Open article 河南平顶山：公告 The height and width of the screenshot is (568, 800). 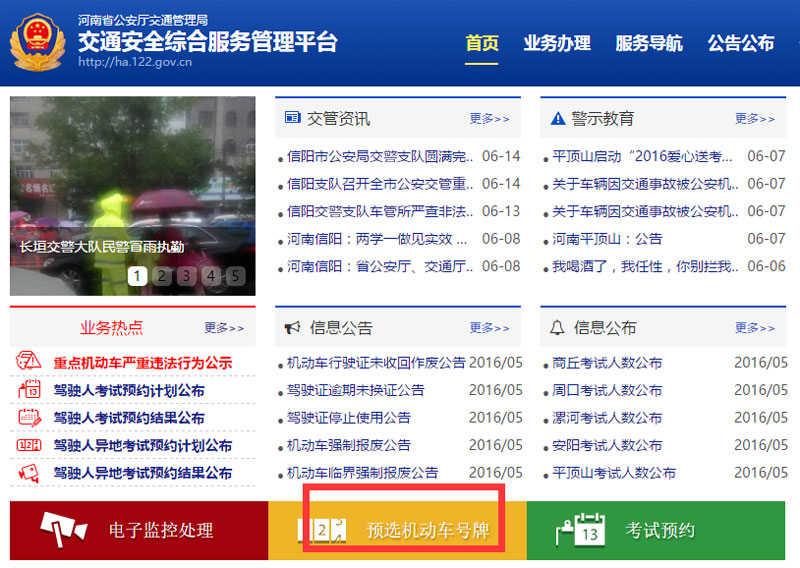pyautogui.click(x=607, y=239)
